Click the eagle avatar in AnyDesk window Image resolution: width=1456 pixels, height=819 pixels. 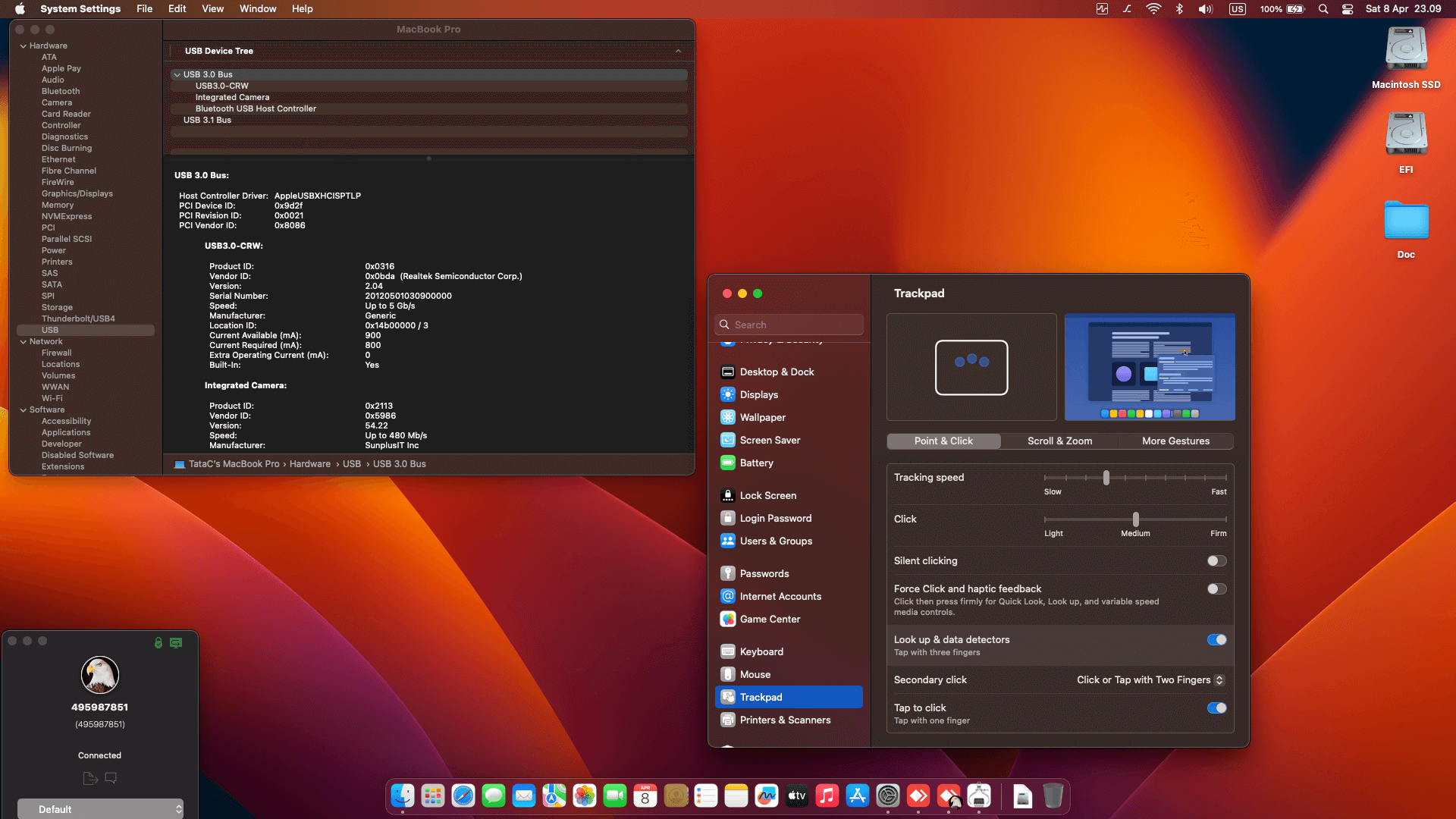click(x=100, y=675)
